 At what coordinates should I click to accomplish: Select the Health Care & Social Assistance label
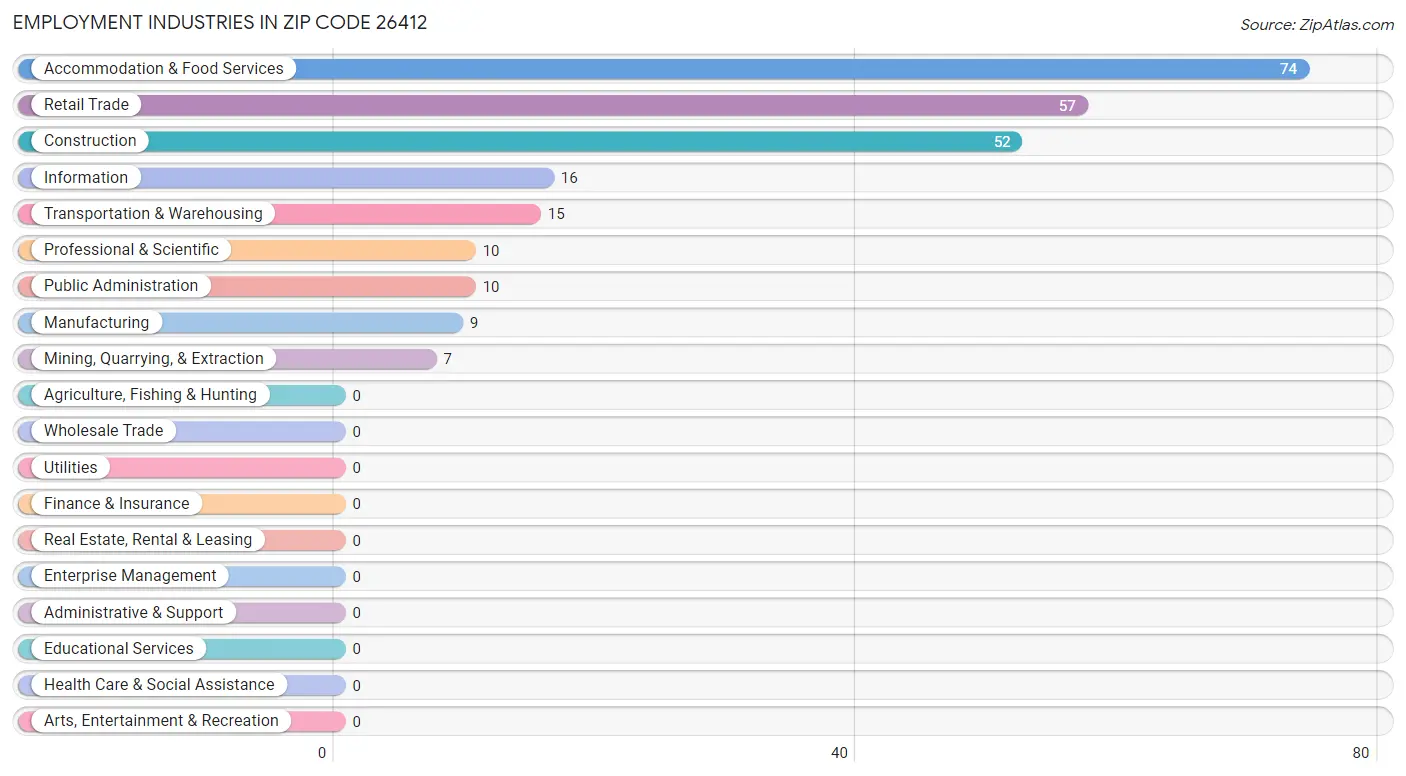click(159, 684)
